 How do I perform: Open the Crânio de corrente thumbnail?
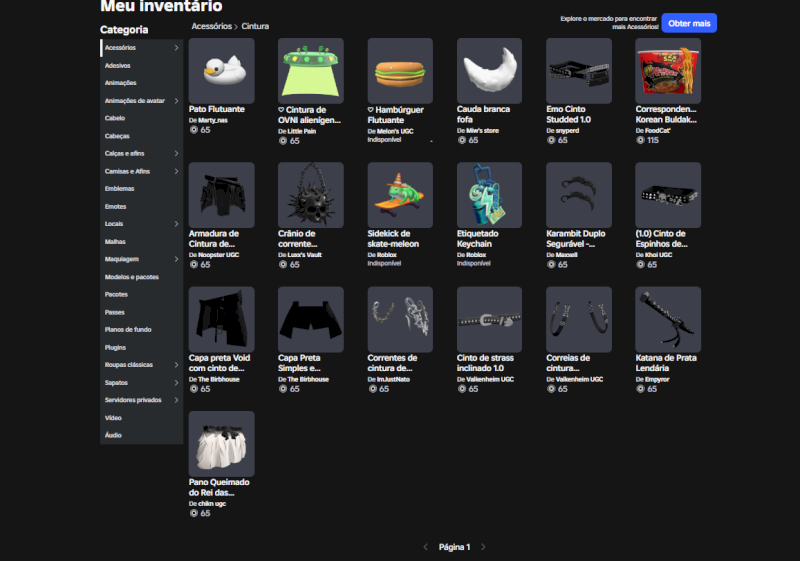click(311, 195)
